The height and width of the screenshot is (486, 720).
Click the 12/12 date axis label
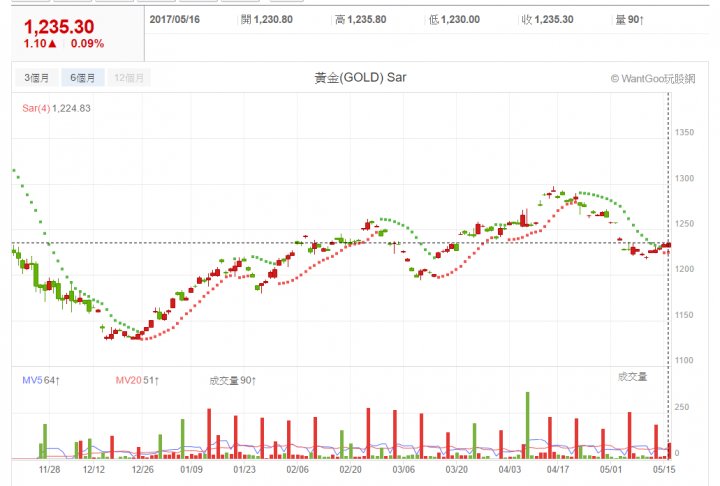point(94,469)
